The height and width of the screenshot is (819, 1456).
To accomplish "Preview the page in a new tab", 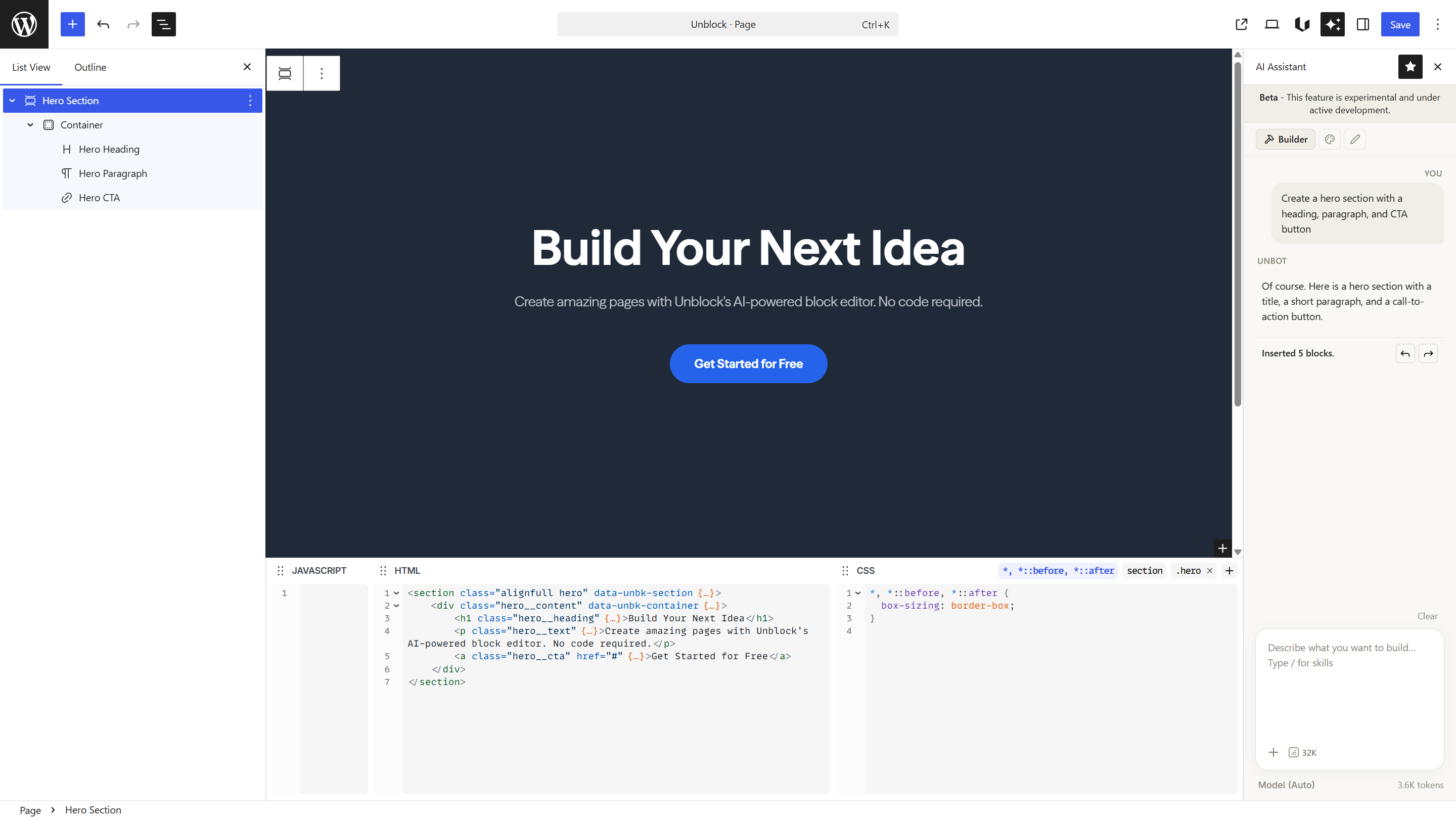I will (1241, 24).
